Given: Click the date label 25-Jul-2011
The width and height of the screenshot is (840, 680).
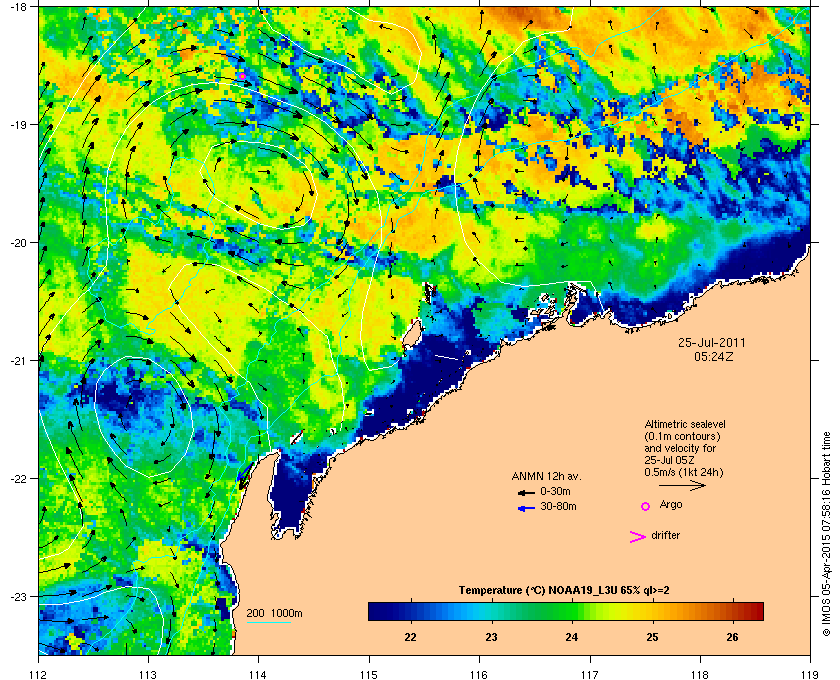Looking at the screenshot, I should click(711, 343).
